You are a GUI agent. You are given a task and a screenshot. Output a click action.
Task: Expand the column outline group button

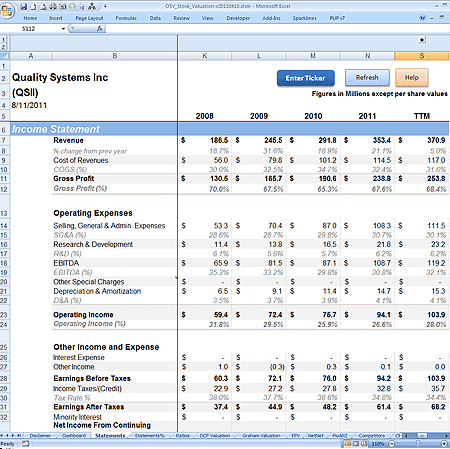coord(422,40)
